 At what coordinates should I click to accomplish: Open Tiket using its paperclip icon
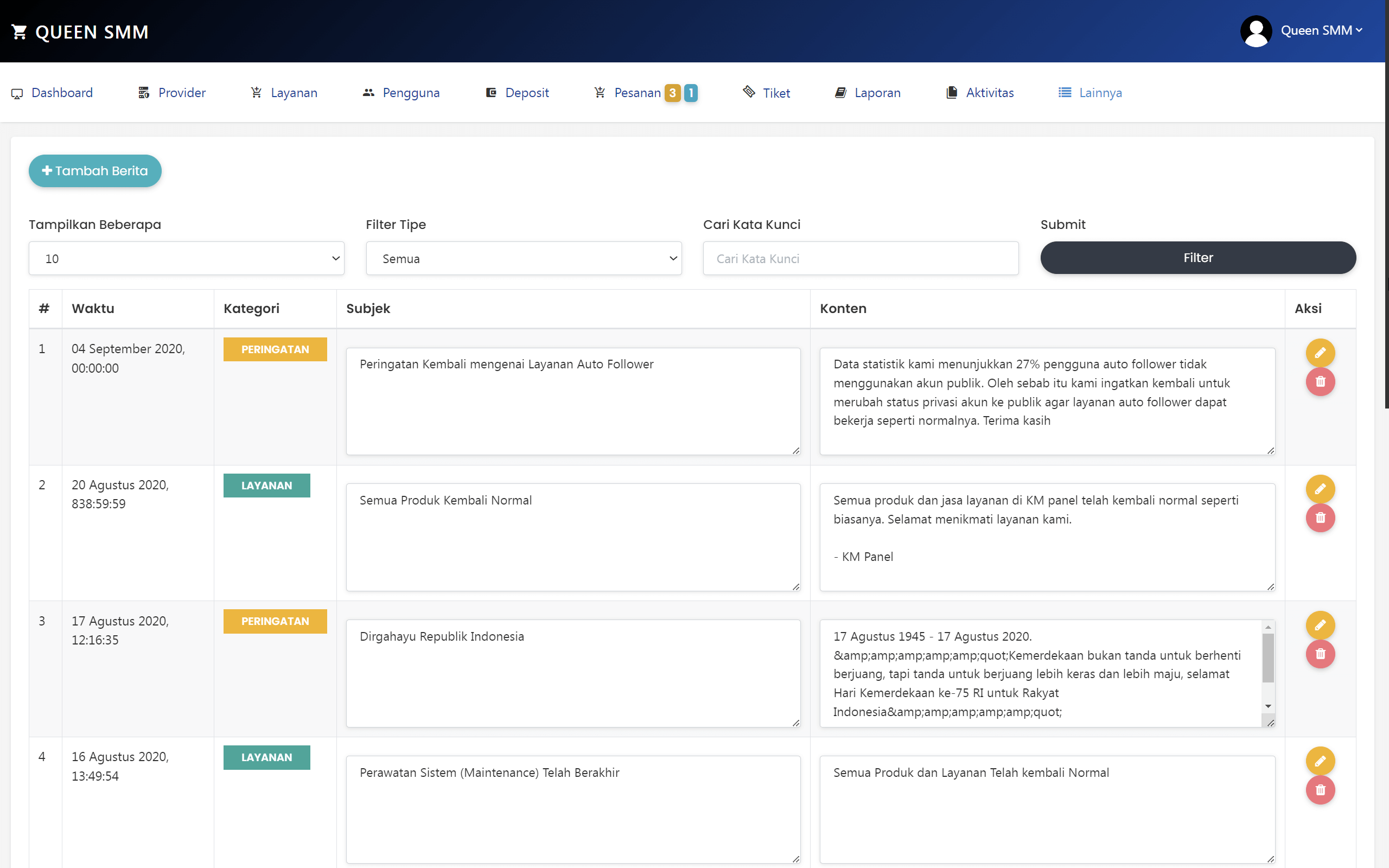tap(748, 92)
